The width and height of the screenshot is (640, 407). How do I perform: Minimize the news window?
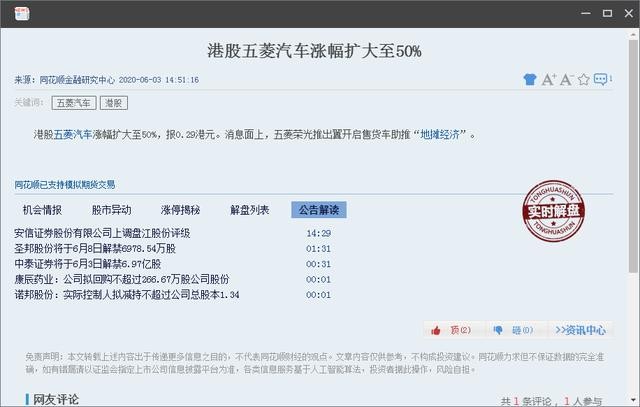click(x=586, y=13)
